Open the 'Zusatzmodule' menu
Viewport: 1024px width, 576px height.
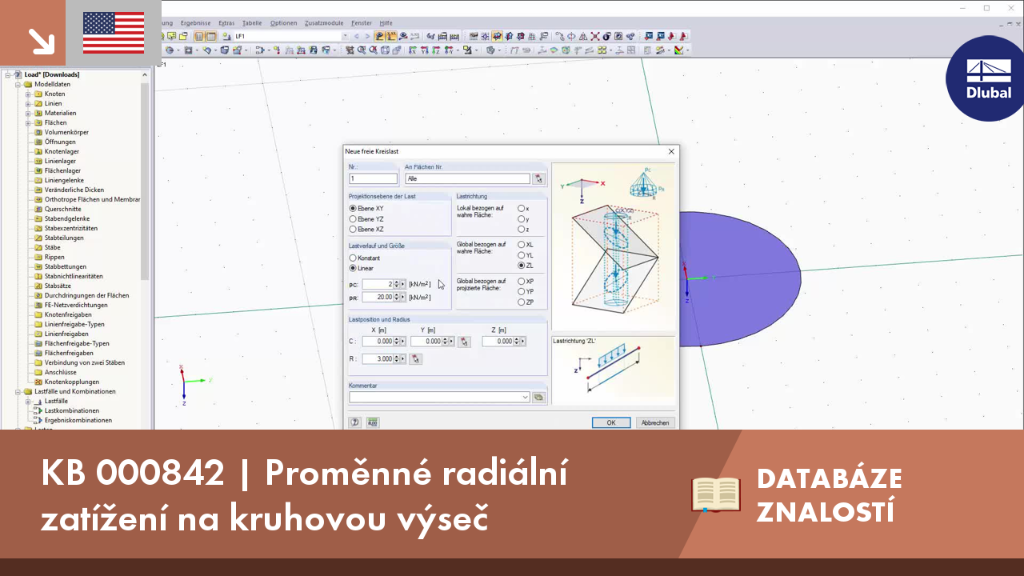323,23
